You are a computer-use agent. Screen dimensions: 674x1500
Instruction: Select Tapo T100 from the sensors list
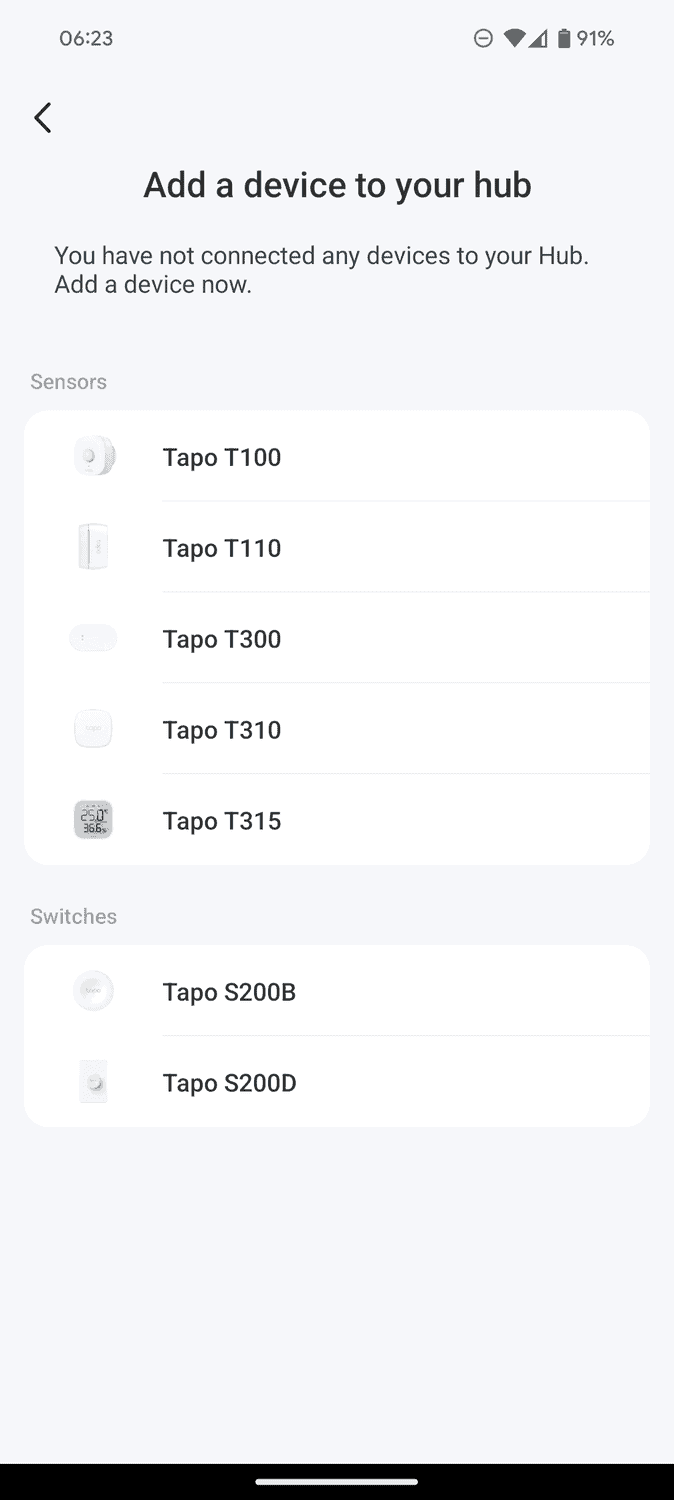(x=222, y=457)
